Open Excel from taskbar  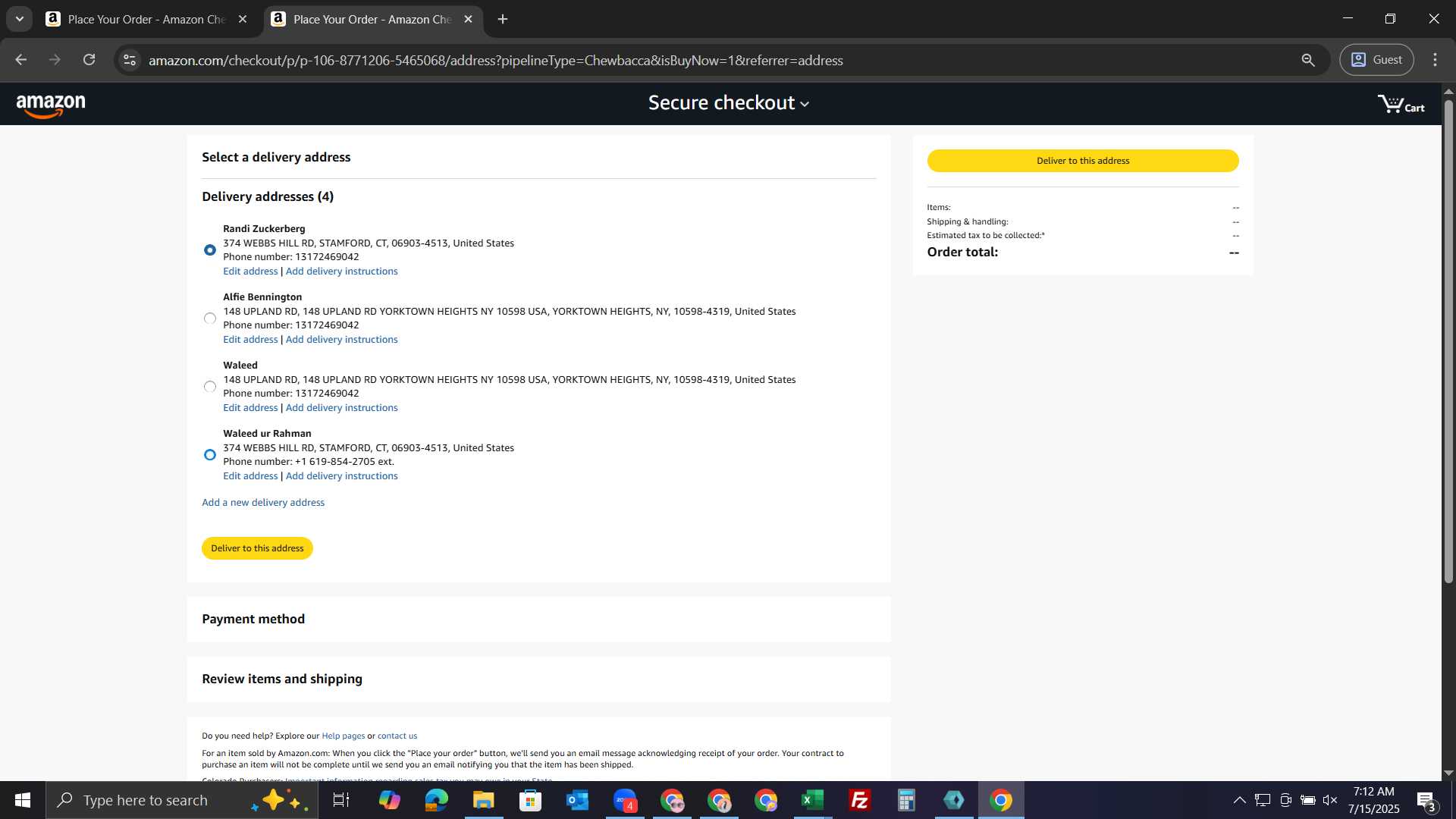pyautogui.click(x=813, y=800)
